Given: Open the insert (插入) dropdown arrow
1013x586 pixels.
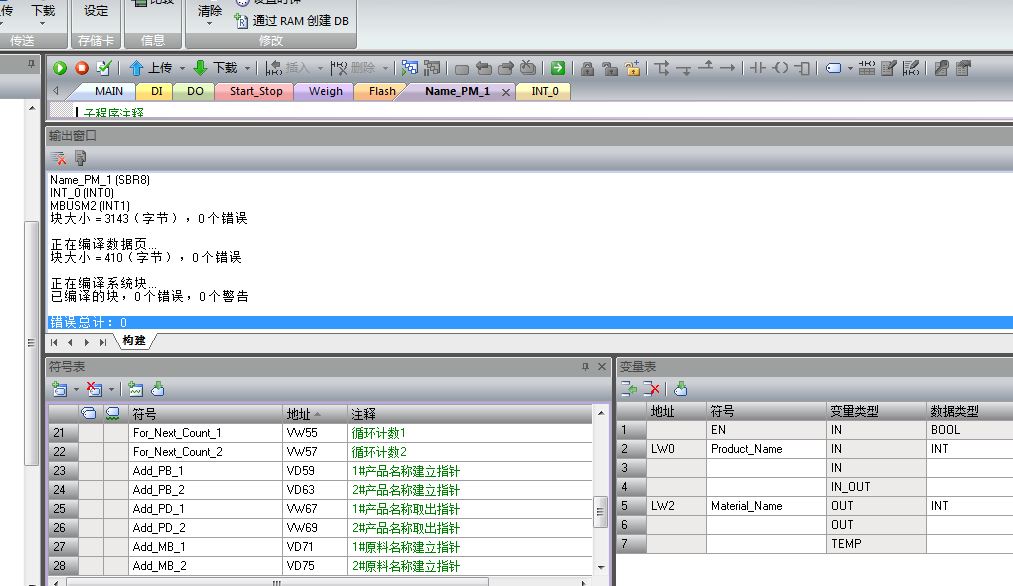Looking at the screenshot, I should pos(319,68).
